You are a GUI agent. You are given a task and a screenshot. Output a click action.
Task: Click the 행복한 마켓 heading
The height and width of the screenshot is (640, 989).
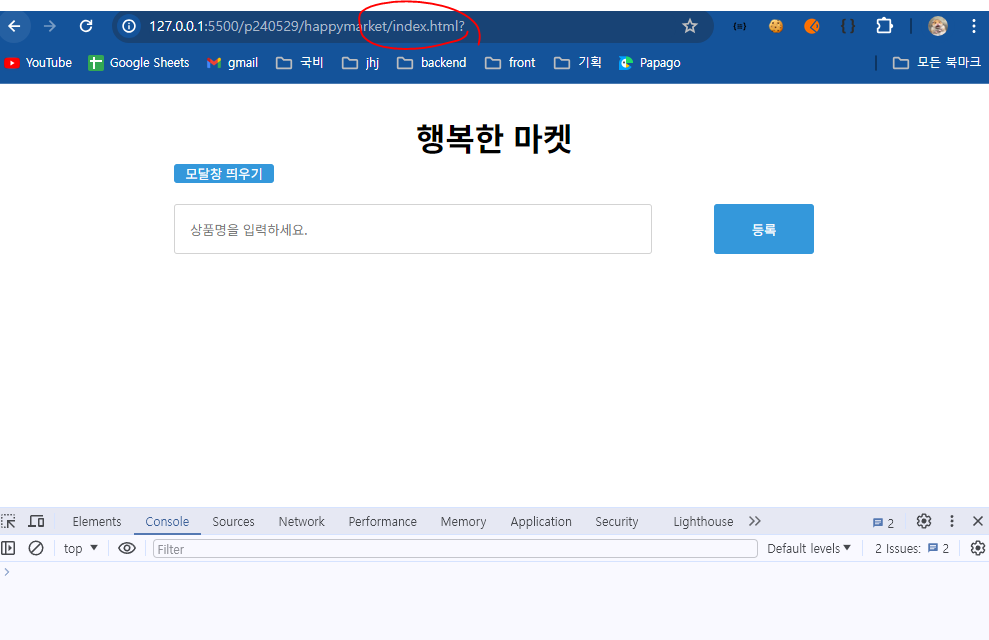coord(494,139)
